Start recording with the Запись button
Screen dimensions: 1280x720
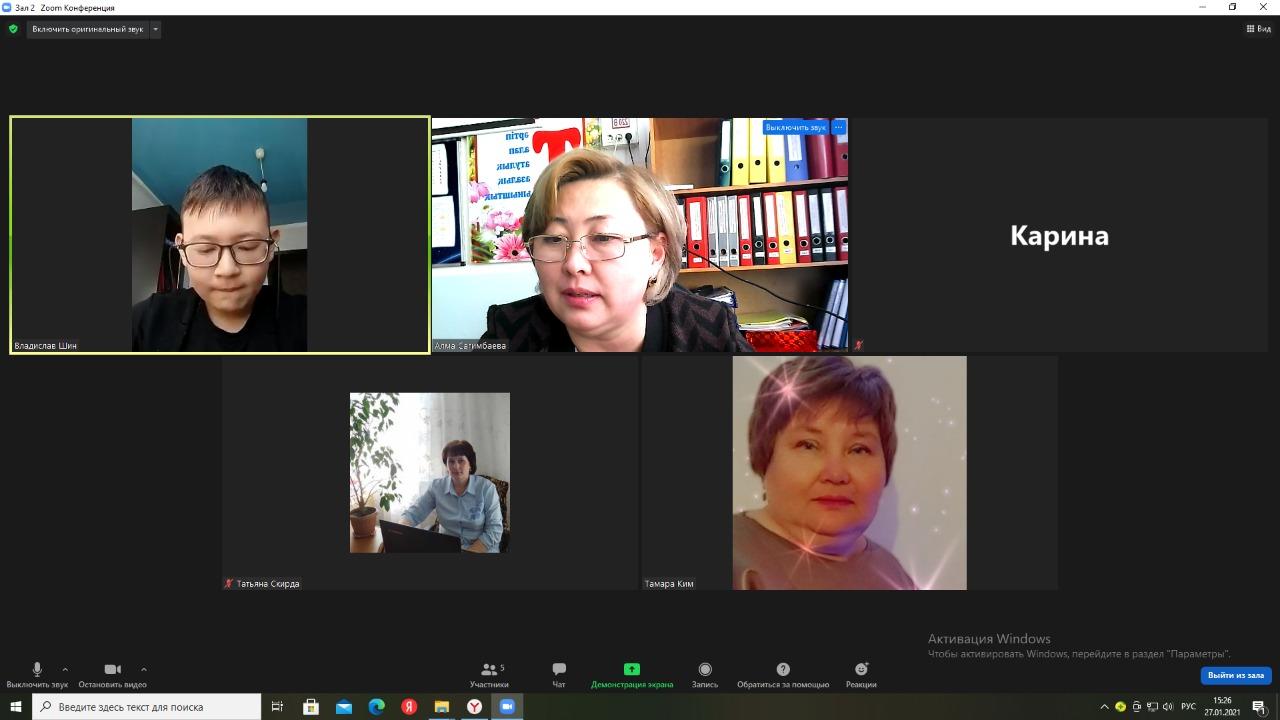click(705, 675)
